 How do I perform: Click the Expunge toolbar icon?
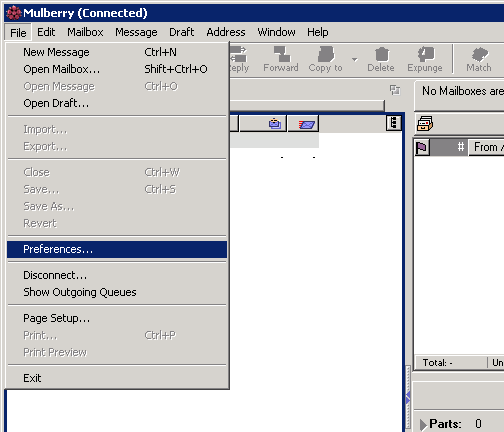(x=425, y=59)
